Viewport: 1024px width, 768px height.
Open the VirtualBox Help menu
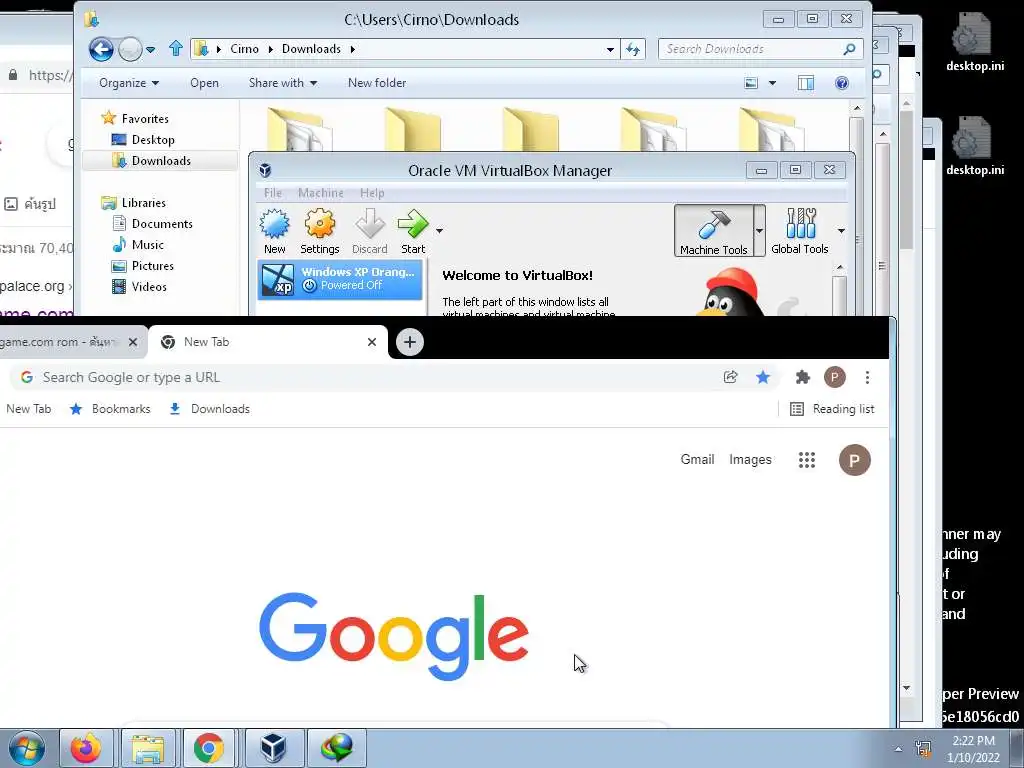(372, 193)
